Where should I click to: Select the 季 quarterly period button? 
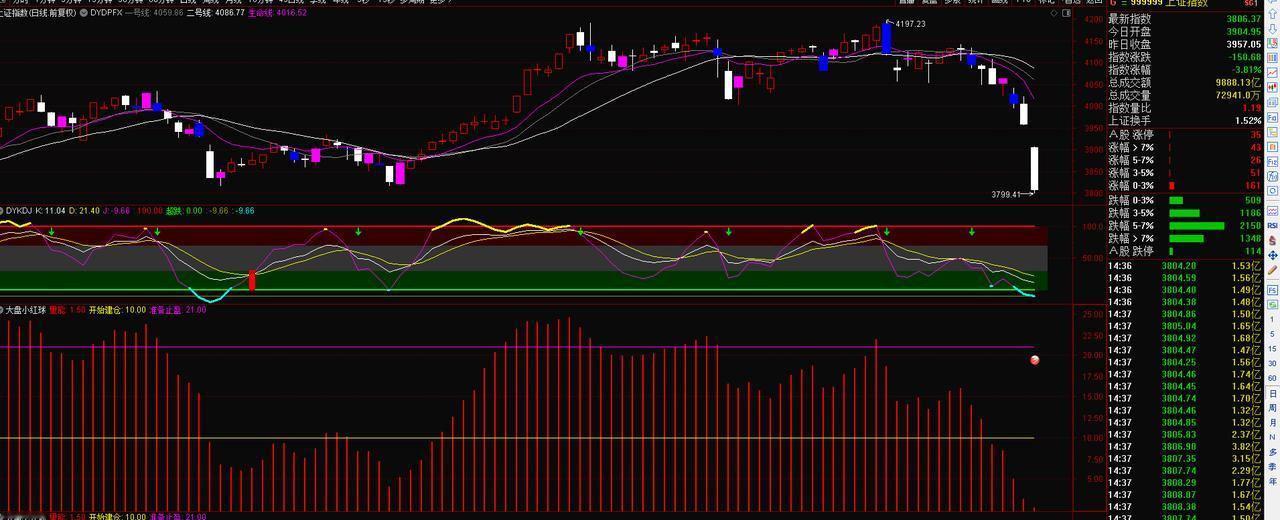1273,467
